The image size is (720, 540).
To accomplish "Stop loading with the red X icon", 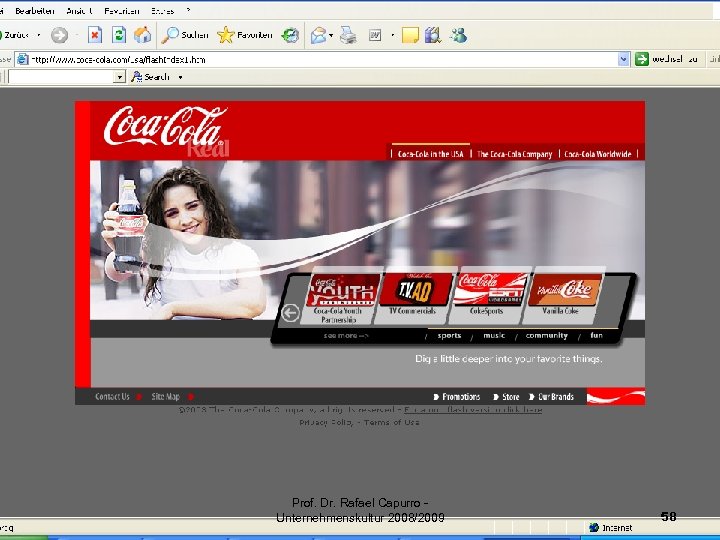I will click(x=95, y=35).
